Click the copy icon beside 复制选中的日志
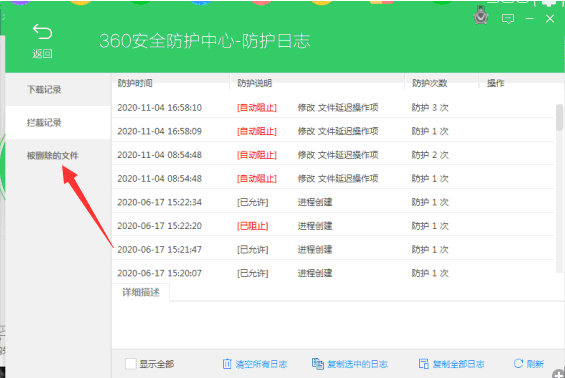The width and height of the screenshot is (565, 378). (317, 364)
